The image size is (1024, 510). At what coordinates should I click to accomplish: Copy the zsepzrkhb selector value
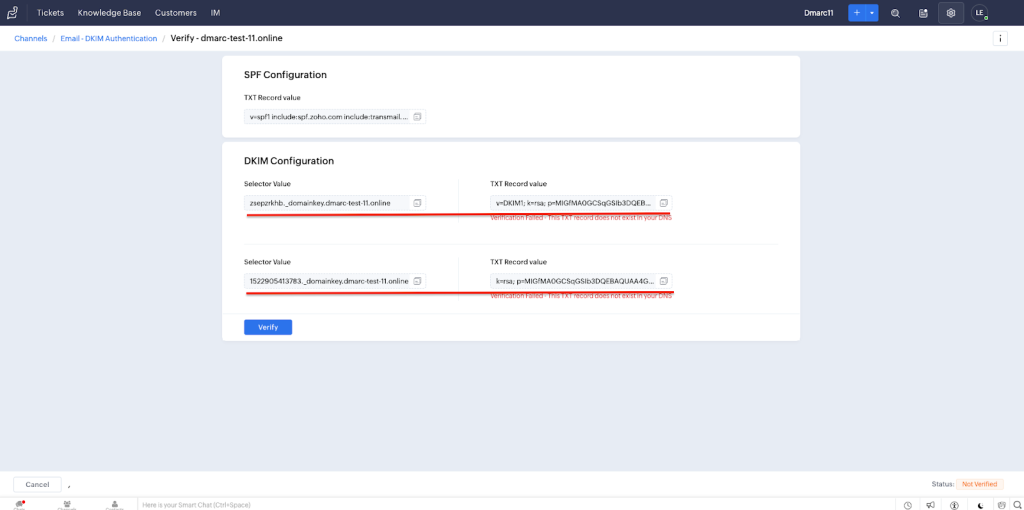[x=418, y=203]
